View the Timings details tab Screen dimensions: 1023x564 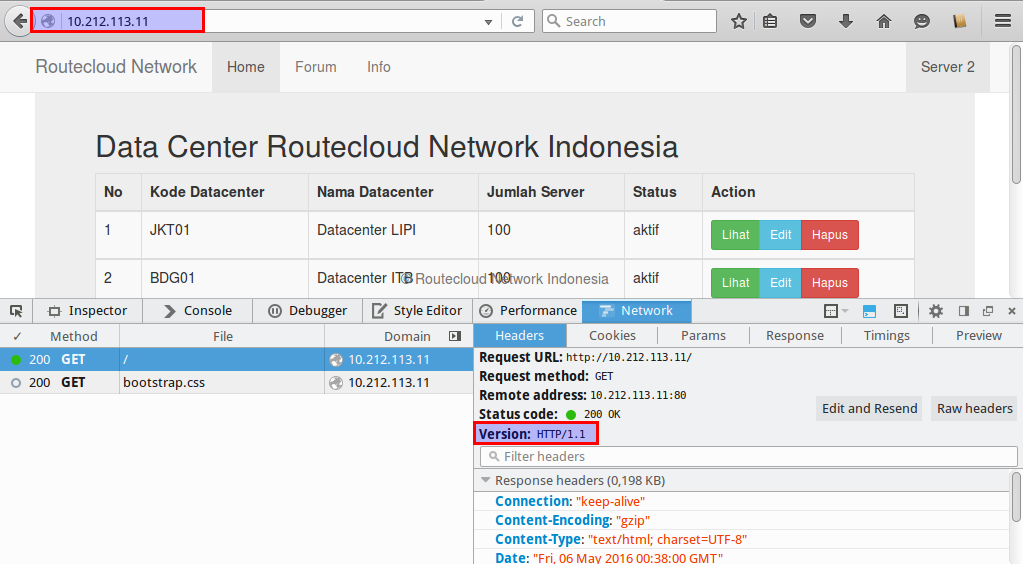pos(887,336)
